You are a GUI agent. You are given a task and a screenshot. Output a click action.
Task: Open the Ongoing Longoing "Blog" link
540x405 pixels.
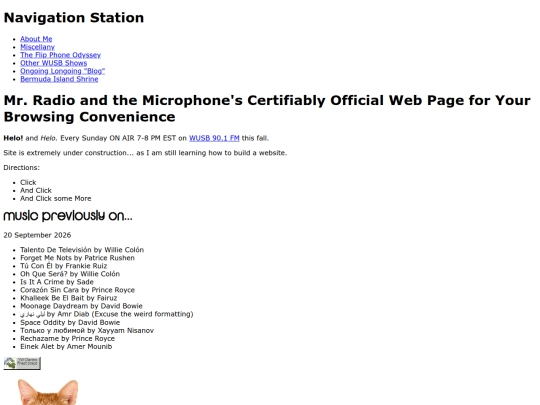[x=63, y=71]
